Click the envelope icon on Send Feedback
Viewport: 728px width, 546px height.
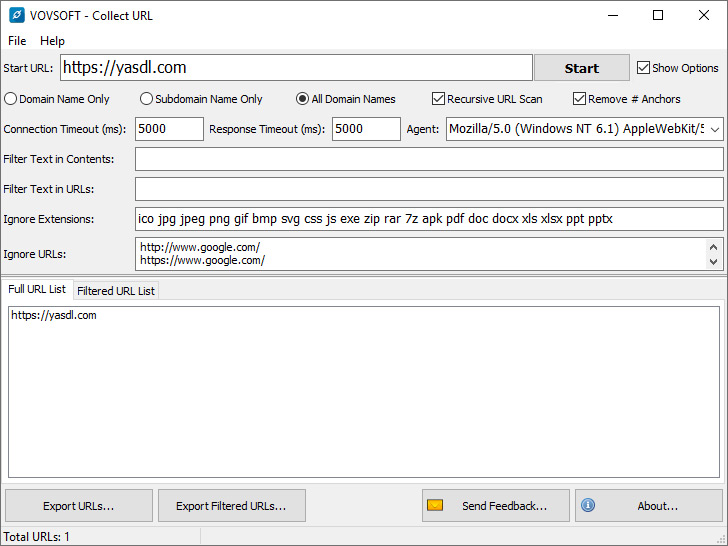point(435,506)
